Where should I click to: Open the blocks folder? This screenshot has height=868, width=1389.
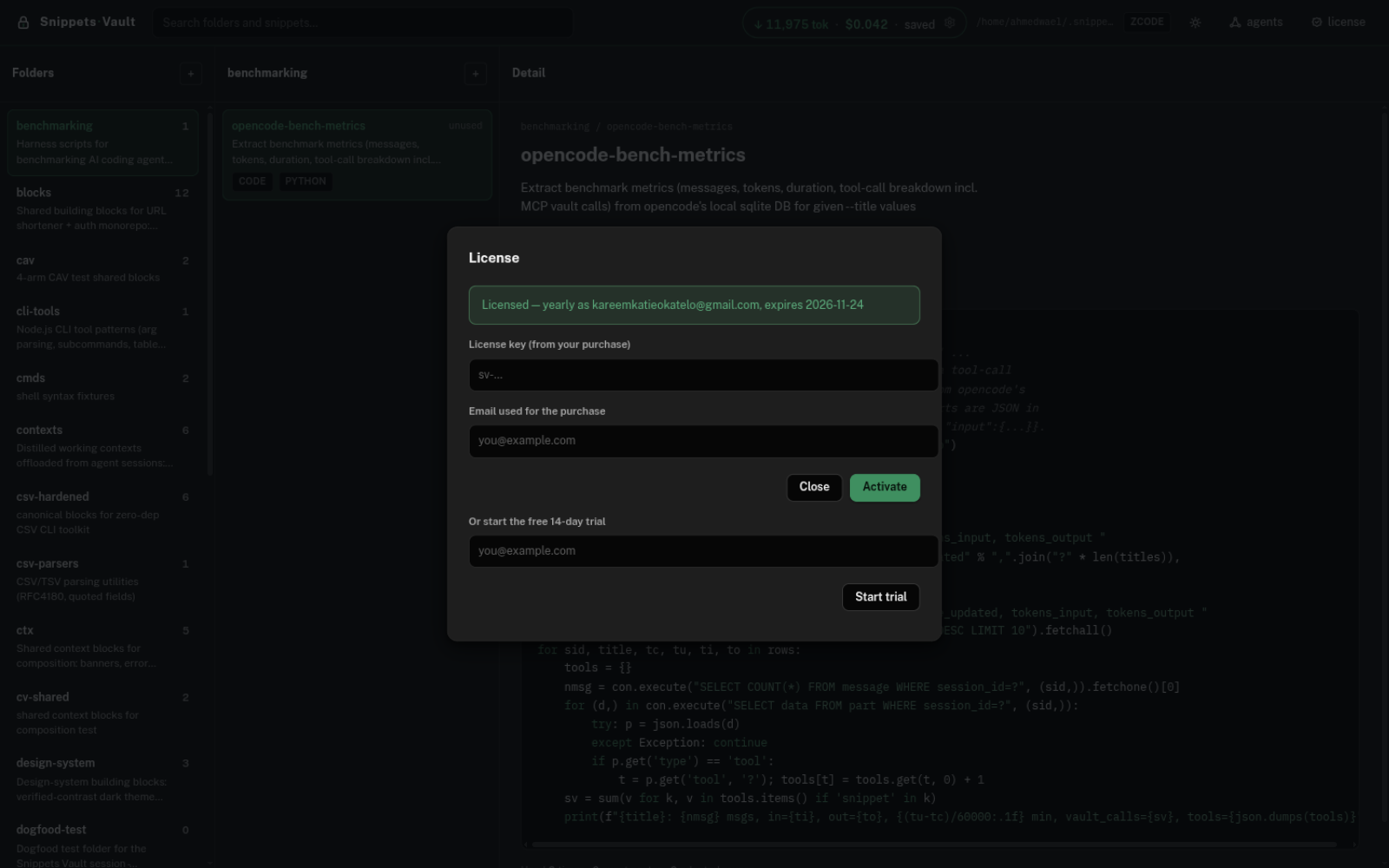[102, 208]
